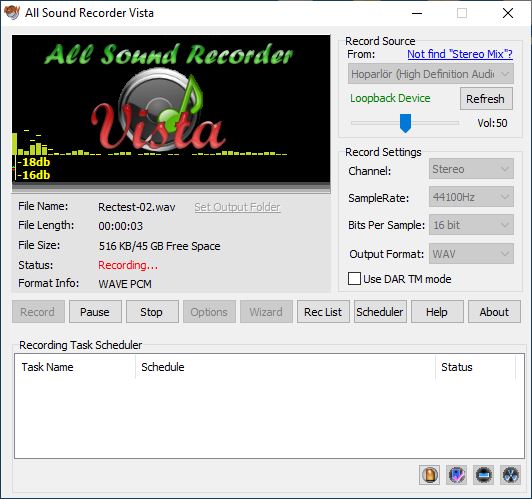
Task: Click the blue bar icon button
Action: click(x=483, y=475)
